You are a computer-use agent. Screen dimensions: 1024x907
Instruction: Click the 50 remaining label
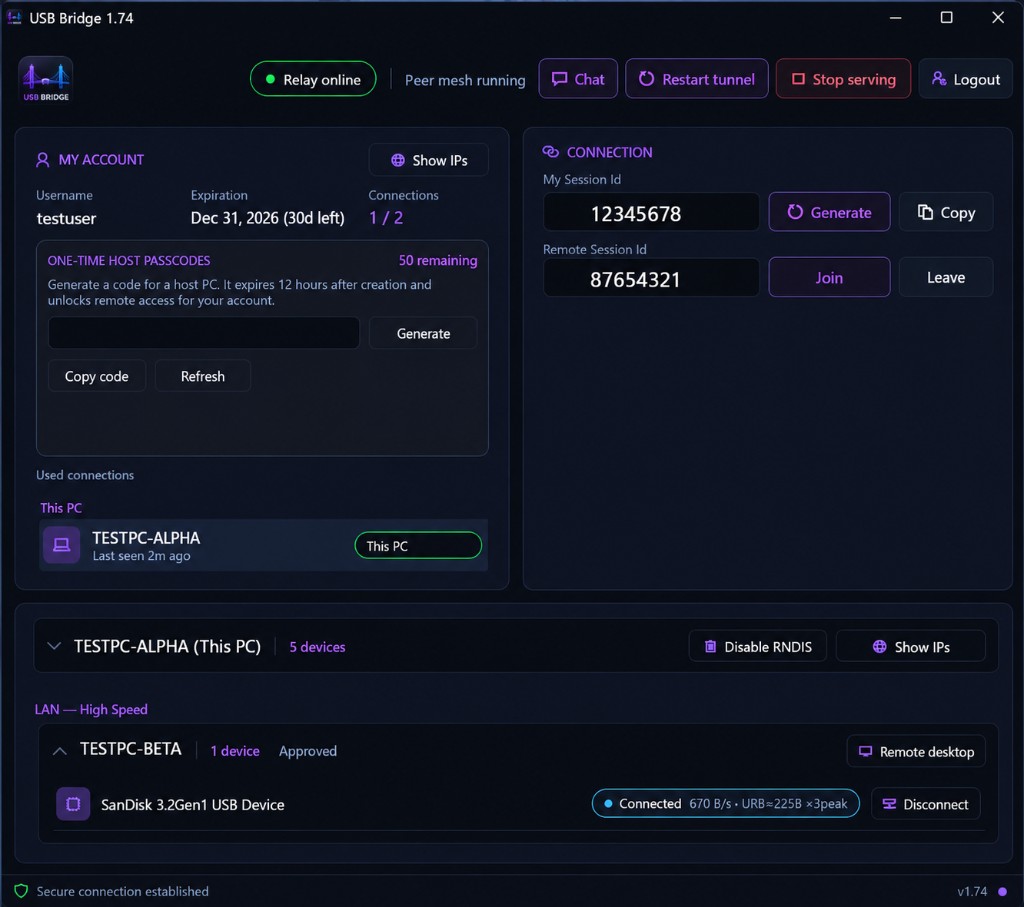[x=438, y=260]
